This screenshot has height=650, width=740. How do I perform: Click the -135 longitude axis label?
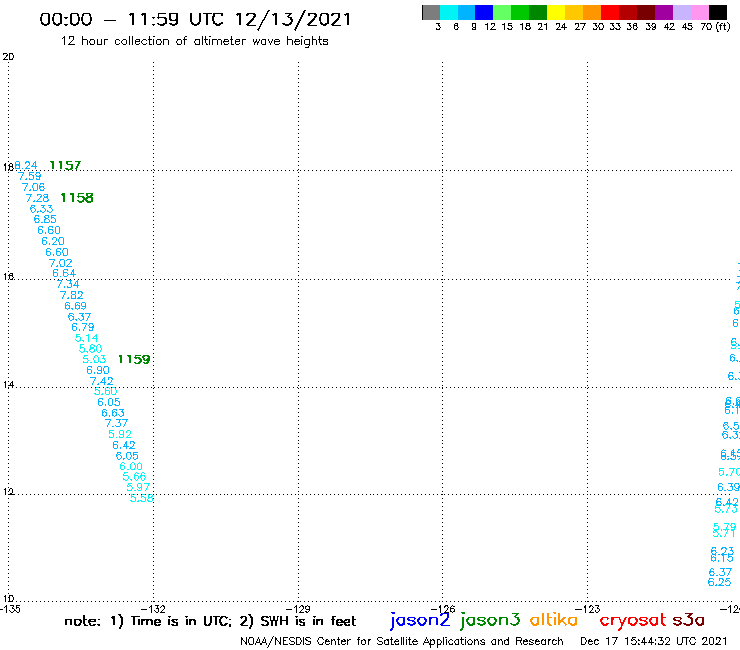click(10, 609)
